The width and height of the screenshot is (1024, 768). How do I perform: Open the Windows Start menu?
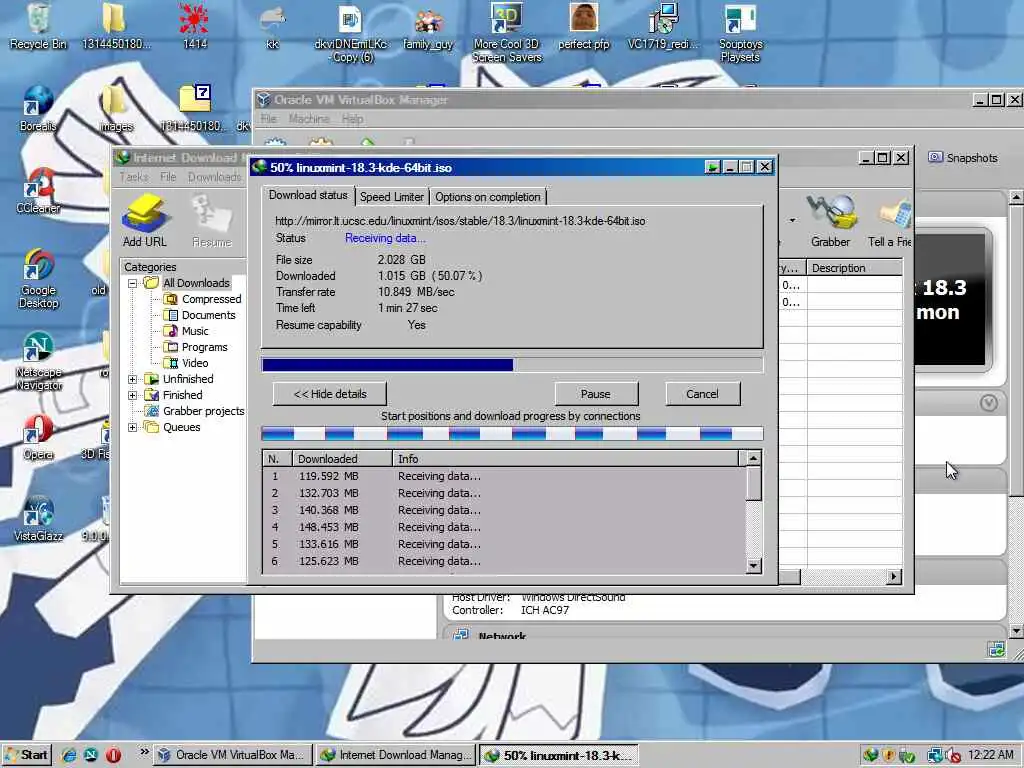(x=26, y=756)
